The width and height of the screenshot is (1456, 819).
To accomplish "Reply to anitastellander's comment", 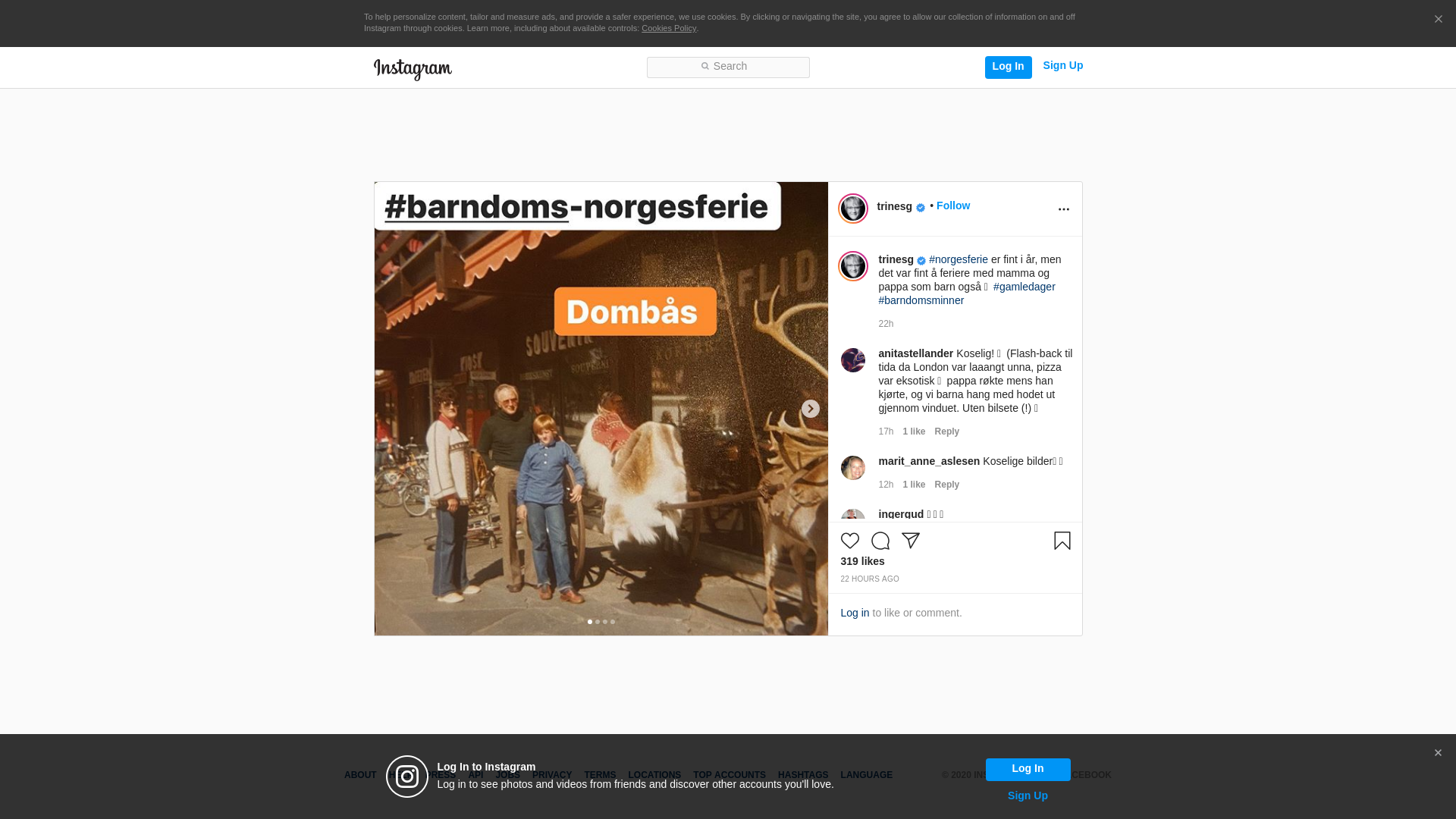I will [946, 431].
